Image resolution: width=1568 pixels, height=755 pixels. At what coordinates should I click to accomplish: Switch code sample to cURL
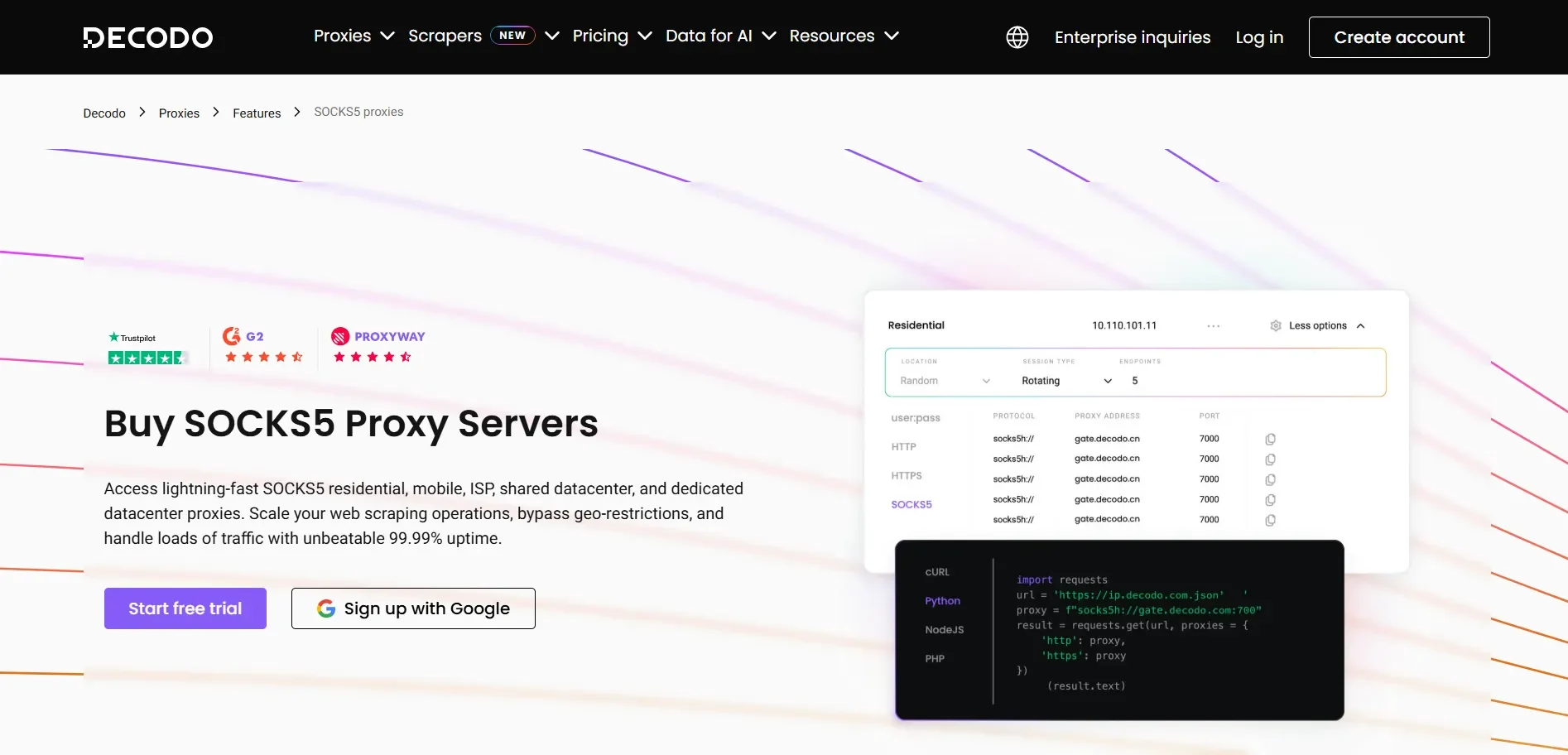click(x=937, y=572)
